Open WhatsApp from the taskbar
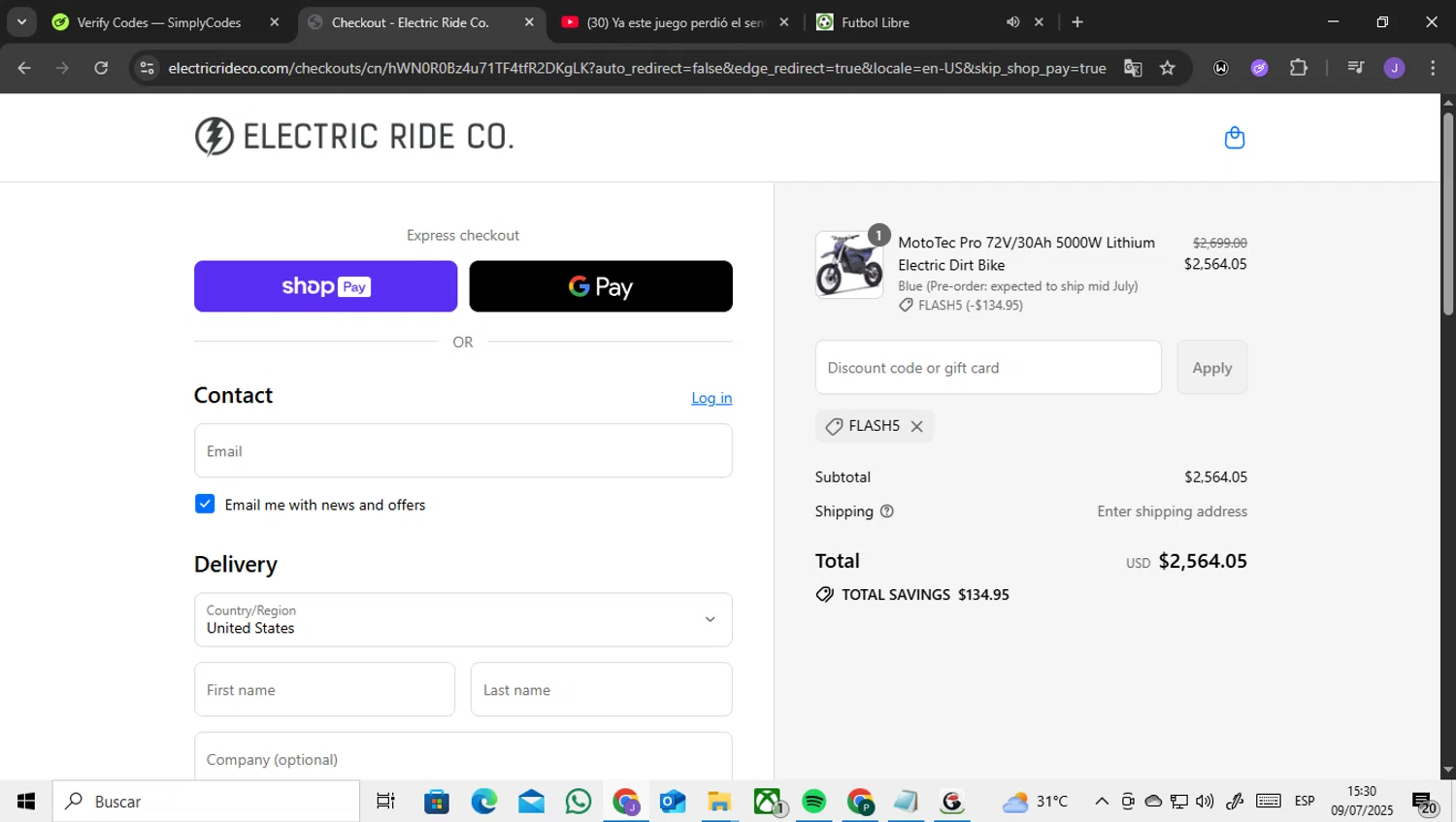Viewport: 1456px width, 822px height. click(579, 802)
